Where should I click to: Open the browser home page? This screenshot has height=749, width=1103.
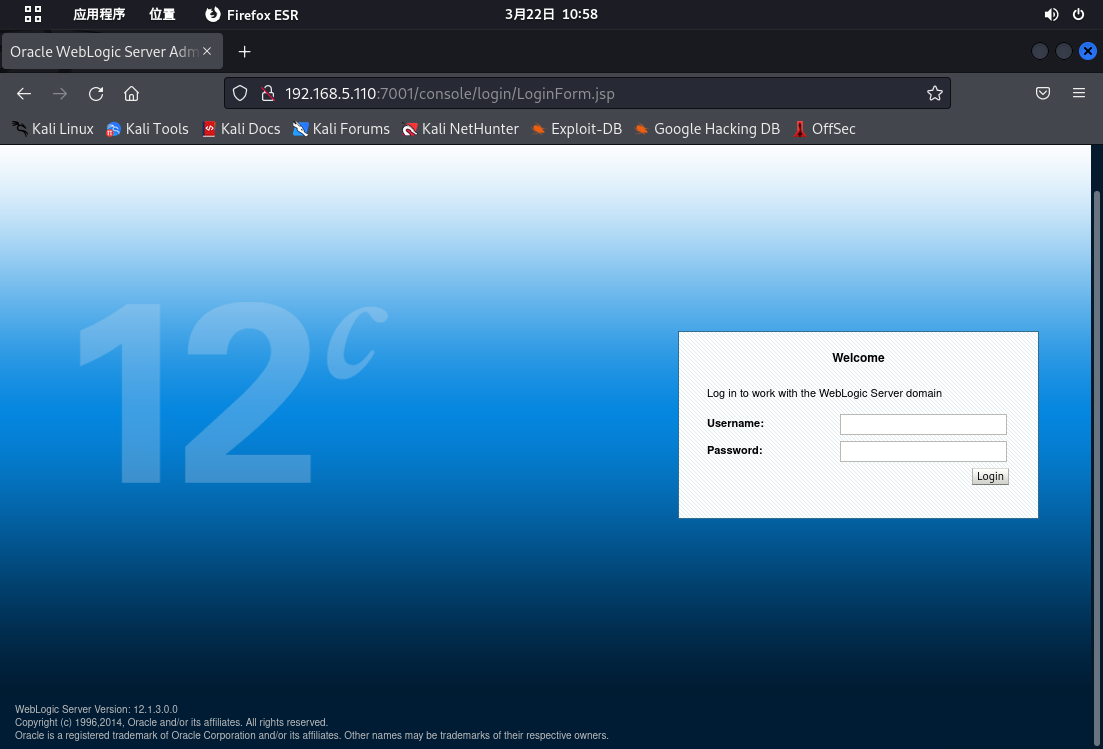[132, 94]
